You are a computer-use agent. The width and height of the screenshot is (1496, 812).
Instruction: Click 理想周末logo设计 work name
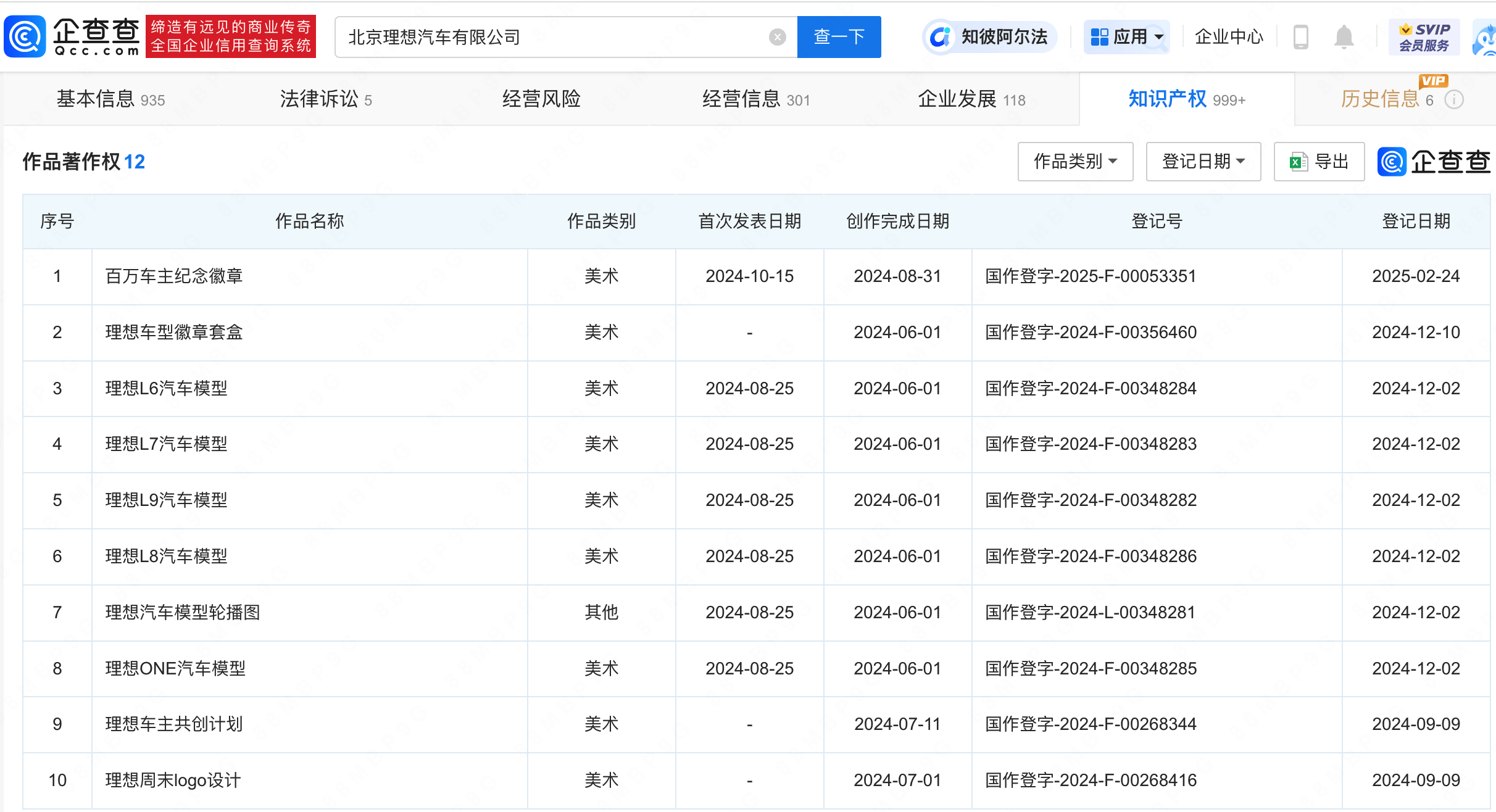point(173,780)
